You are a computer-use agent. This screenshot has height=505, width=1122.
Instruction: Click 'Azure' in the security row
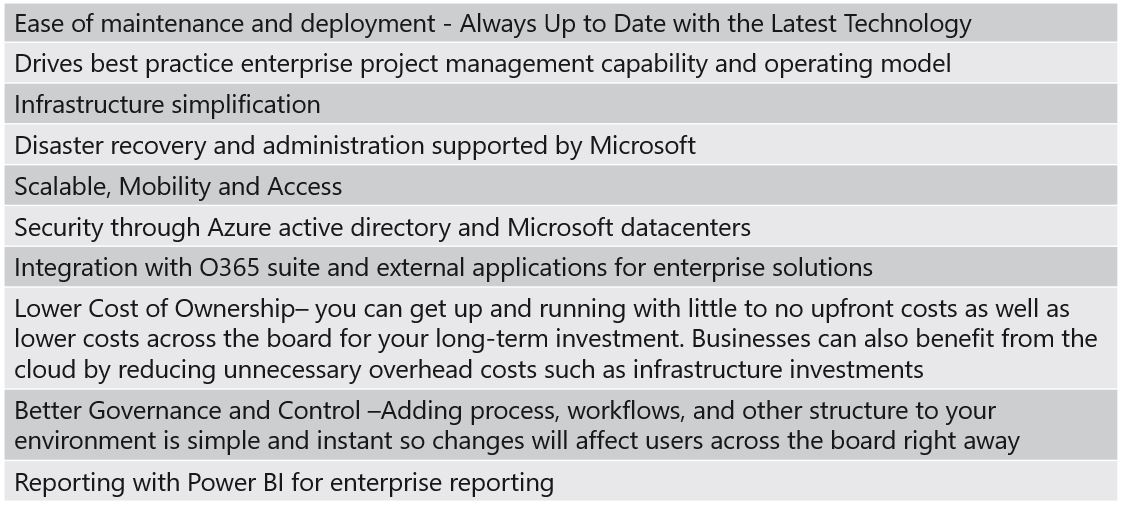237,227
